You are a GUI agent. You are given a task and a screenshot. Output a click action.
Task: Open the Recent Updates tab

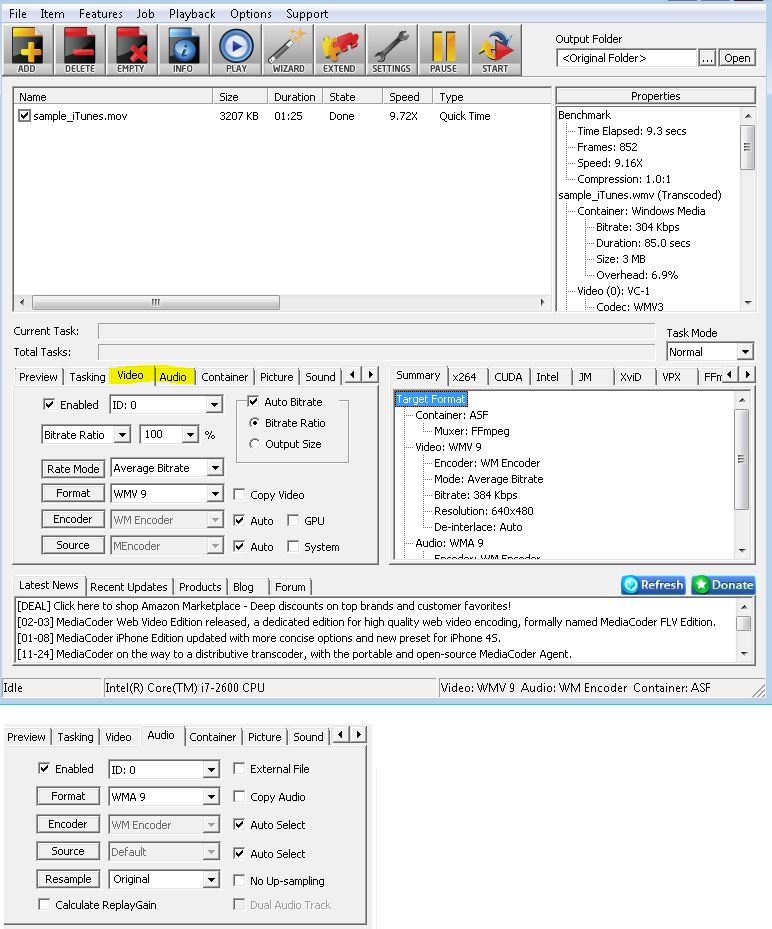(129, 587)
